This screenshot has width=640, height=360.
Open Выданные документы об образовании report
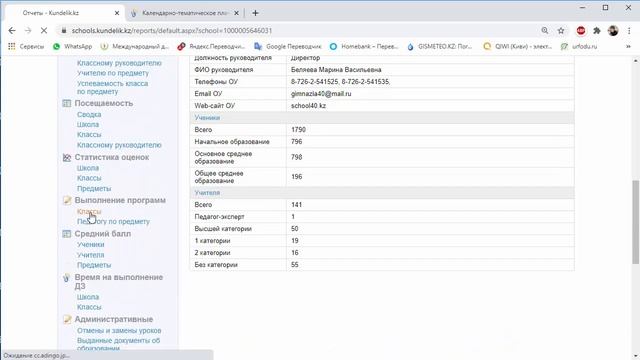tap(118, 344)
